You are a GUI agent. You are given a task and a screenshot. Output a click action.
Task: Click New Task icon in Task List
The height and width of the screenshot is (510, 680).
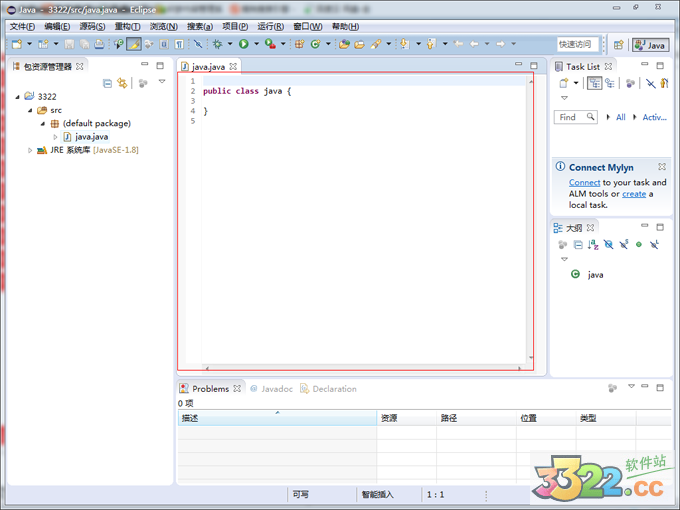563,83
